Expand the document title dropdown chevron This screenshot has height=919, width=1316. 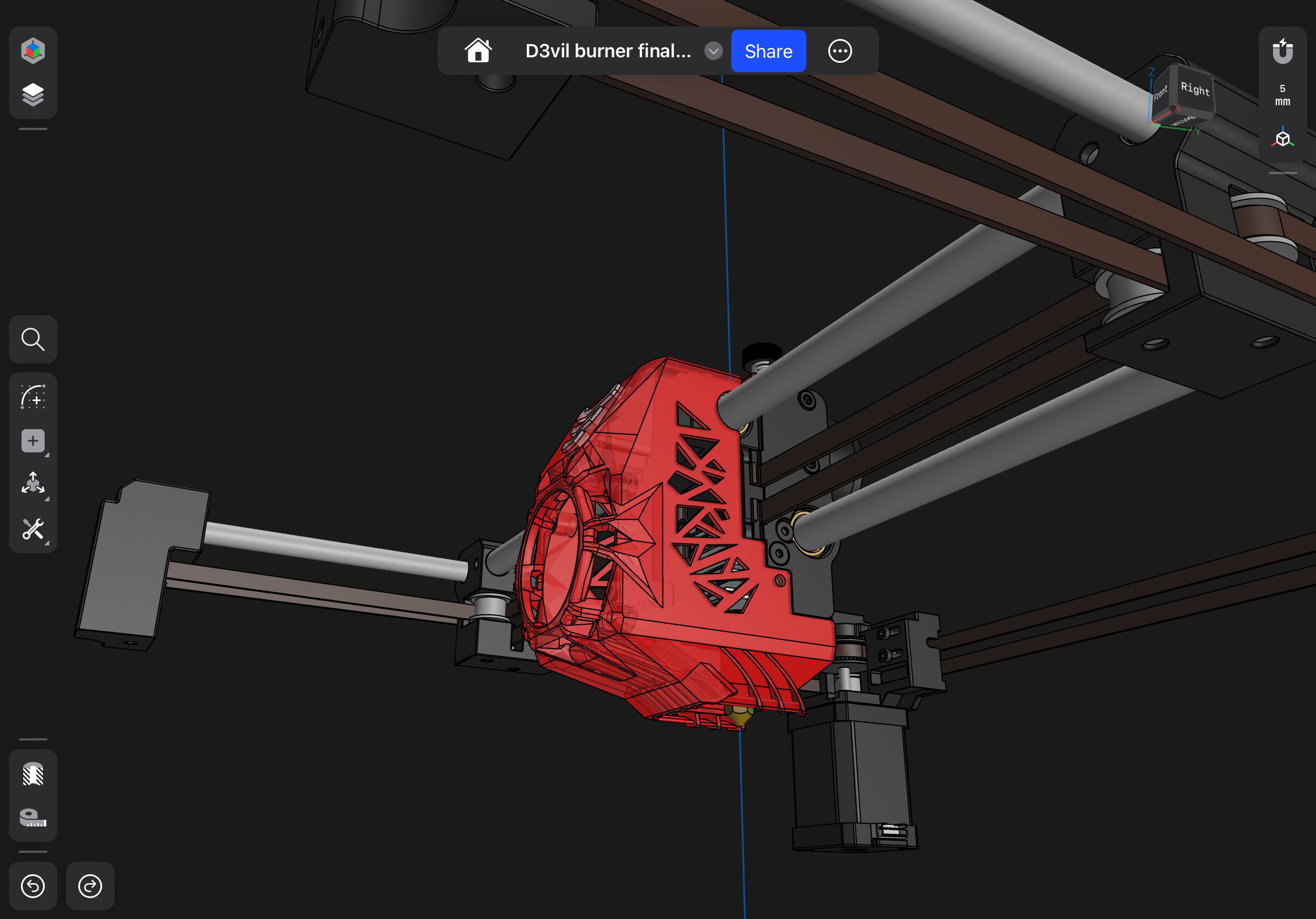coord(713,51)
